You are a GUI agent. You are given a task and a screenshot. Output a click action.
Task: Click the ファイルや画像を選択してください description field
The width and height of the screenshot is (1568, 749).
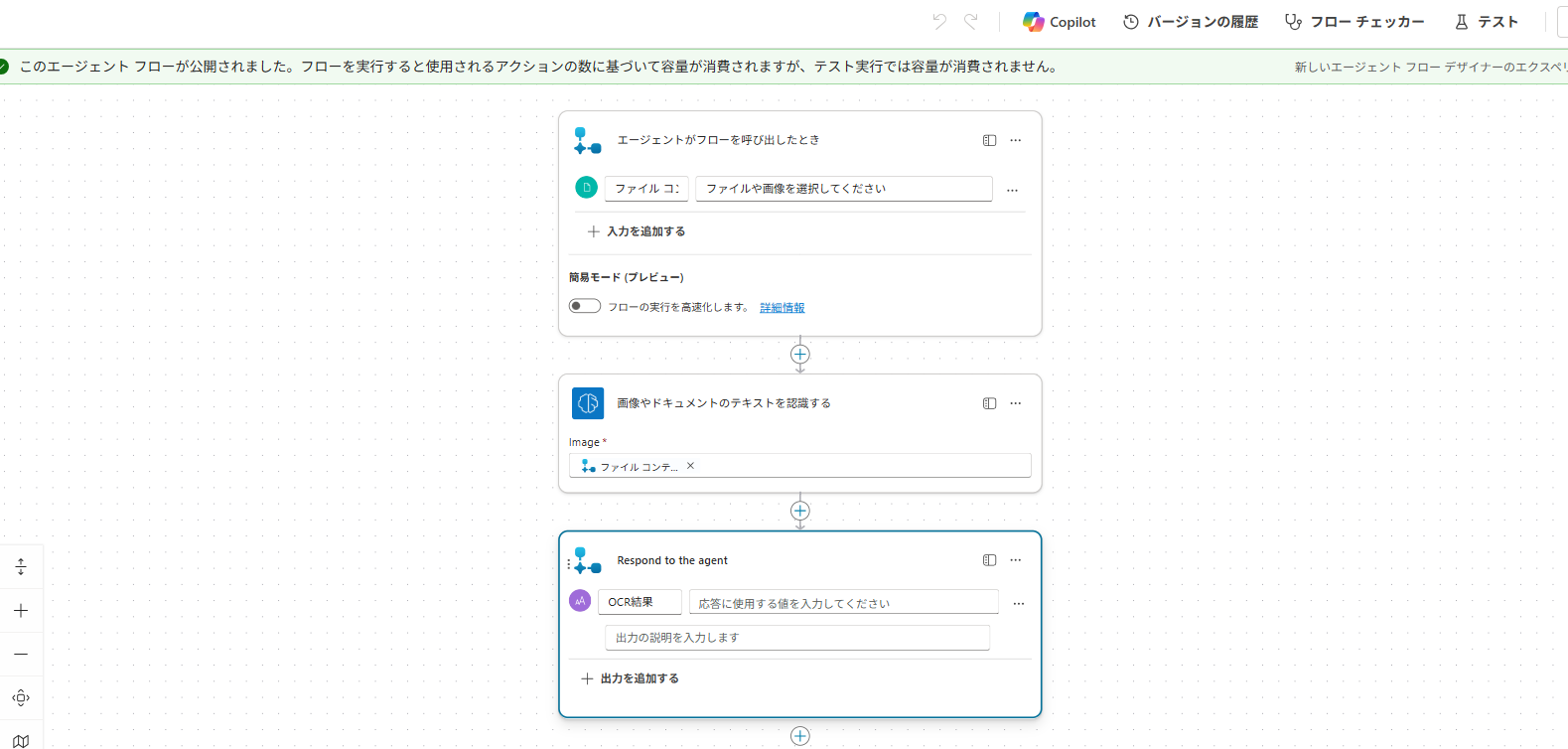[x=844, y=189]
